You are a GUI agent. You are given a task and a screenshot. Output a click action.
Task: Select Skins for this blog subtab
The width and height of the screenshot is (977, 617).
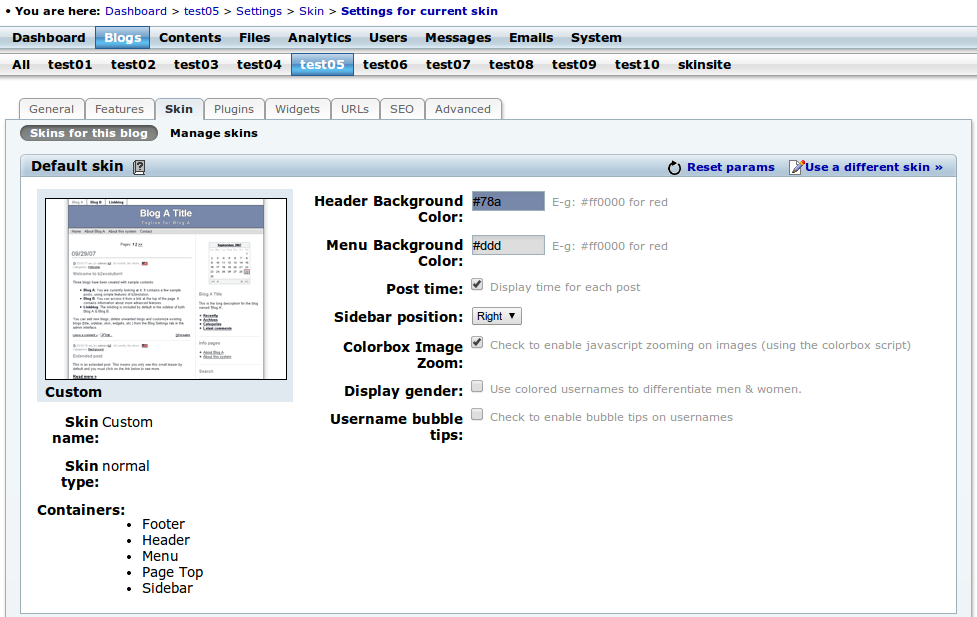pyautogui.click(x=89, y=133)
